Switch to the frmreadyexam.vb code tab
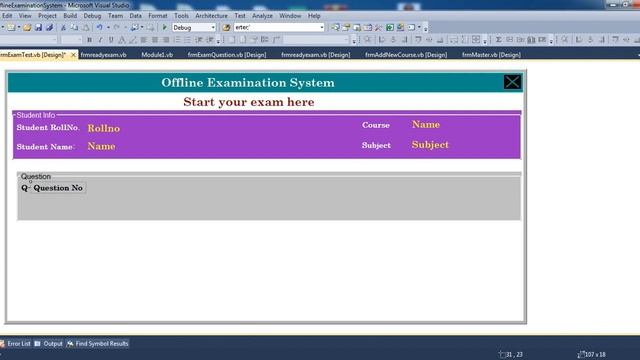The image size is (640, 360). [104, 55]
